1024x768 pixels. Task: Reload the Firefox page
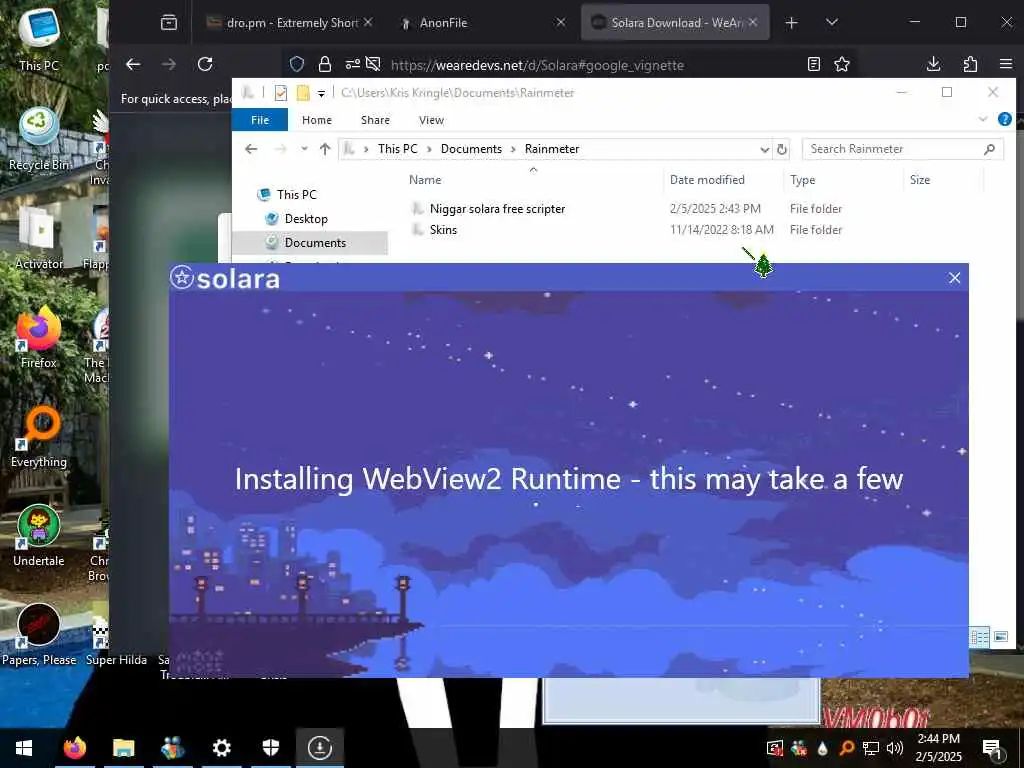click(205, 64)
